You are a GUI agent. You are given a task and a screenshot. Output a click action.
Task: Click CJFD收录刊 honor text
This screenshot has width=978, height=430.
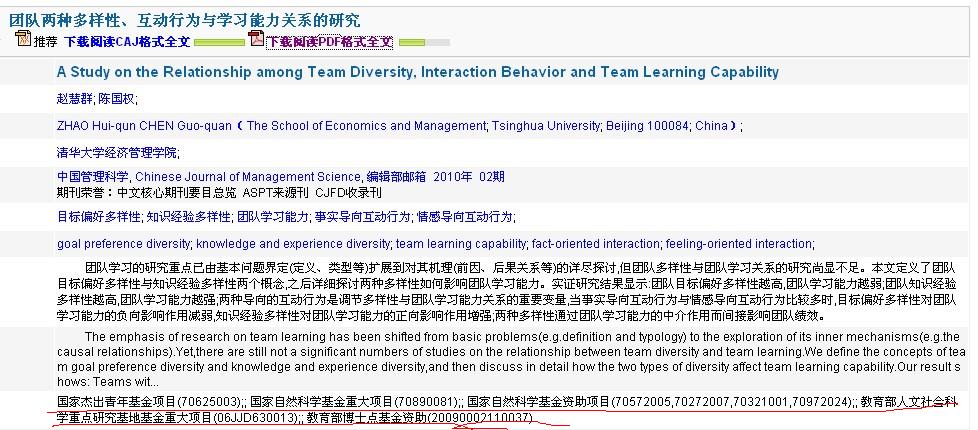[348, 192]
